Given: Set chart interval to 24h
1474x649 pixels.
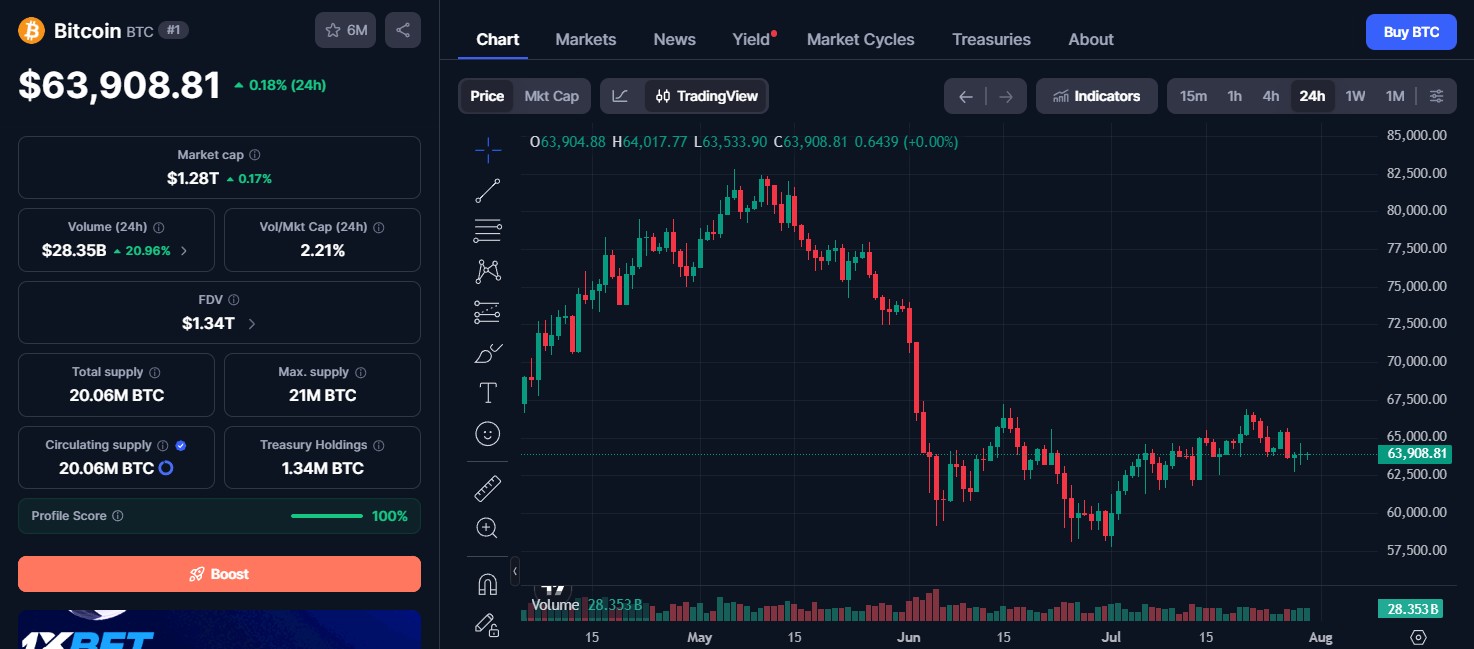Looking at the screenshot, I should [1312, 96].
